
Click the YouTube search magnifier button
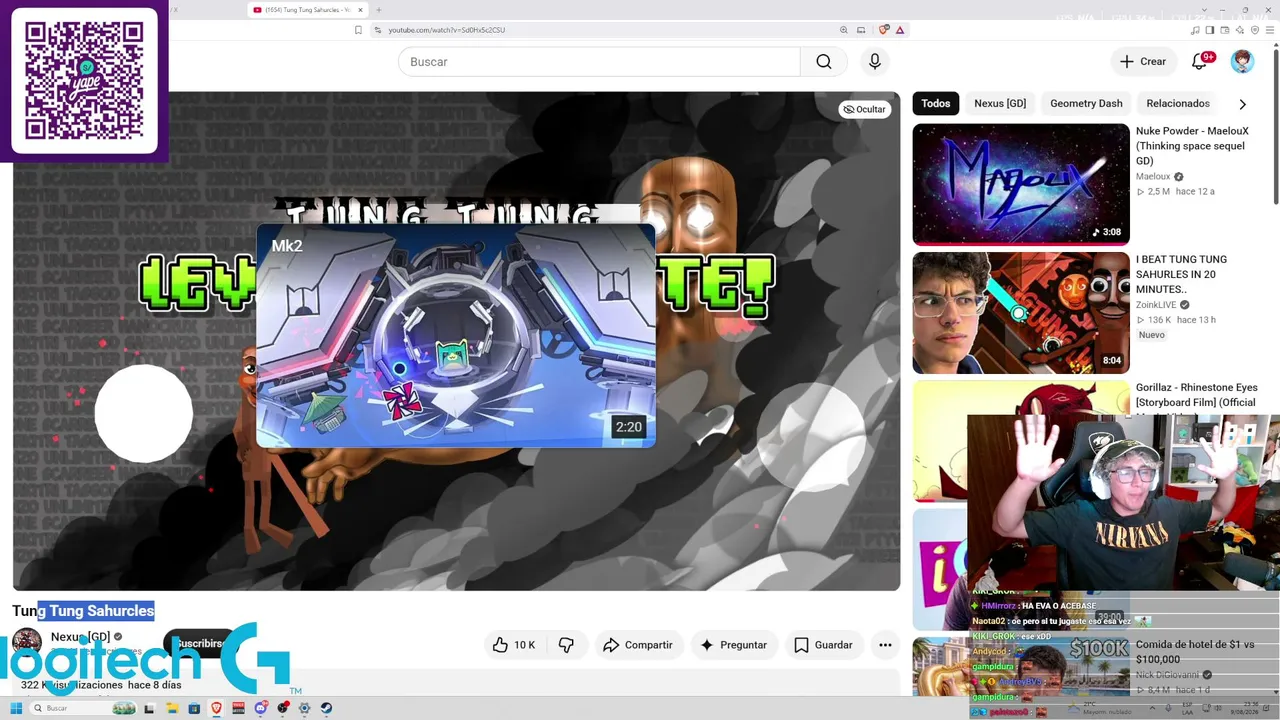823,62
